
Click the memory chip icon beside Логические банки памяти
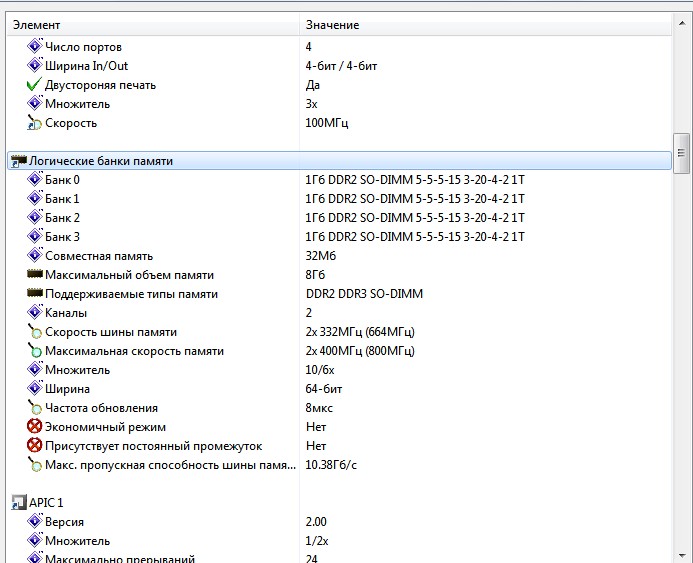(x=18, y=161)
